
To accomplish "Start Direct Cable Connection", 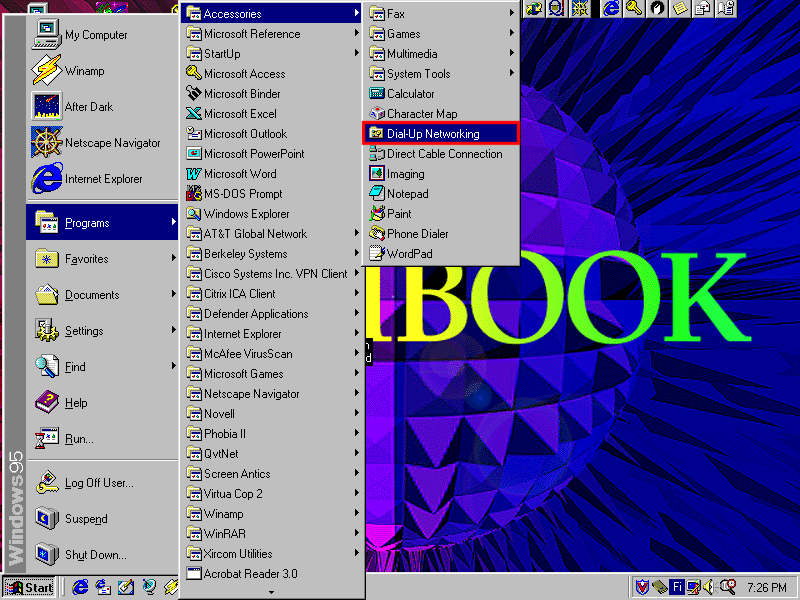I will click(441, 154).
